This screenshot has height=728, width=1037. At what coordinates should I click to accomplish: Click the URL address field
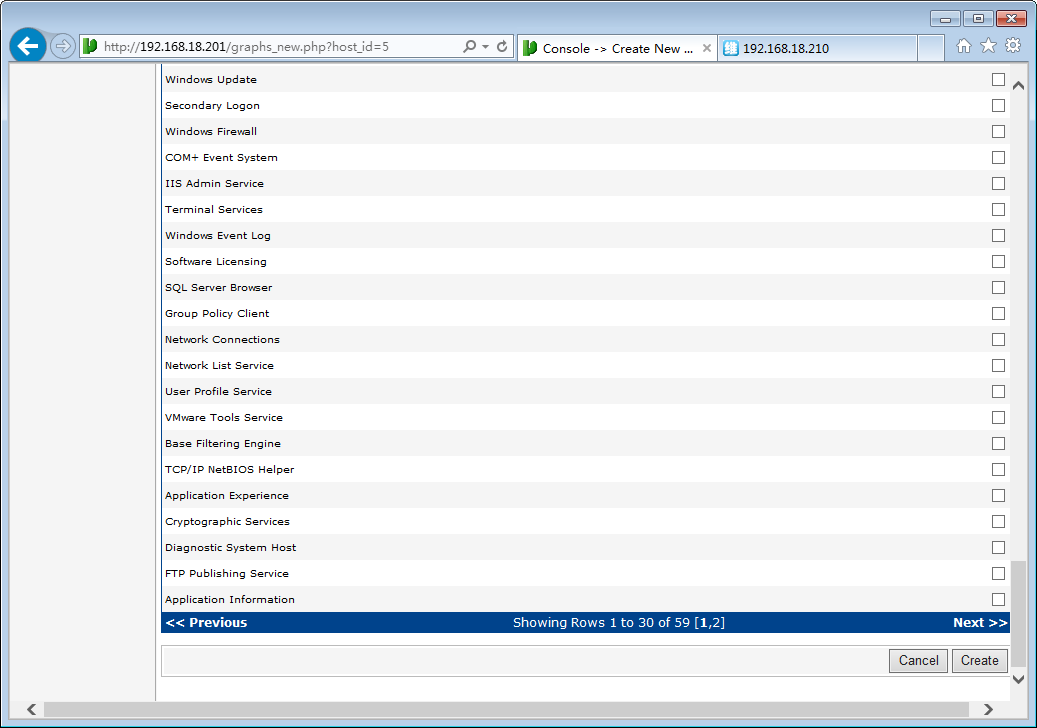[280, 47]
